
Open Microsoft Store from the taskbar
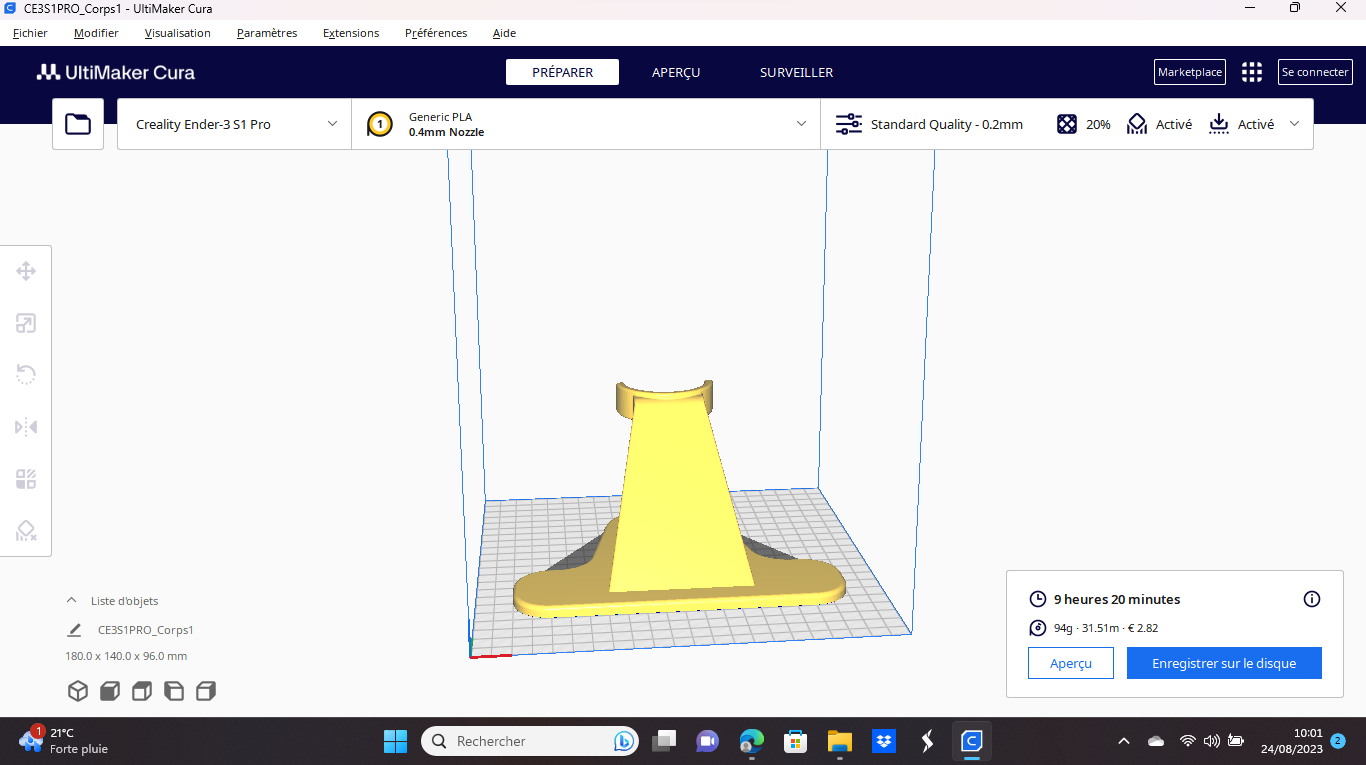click(795, 741)
